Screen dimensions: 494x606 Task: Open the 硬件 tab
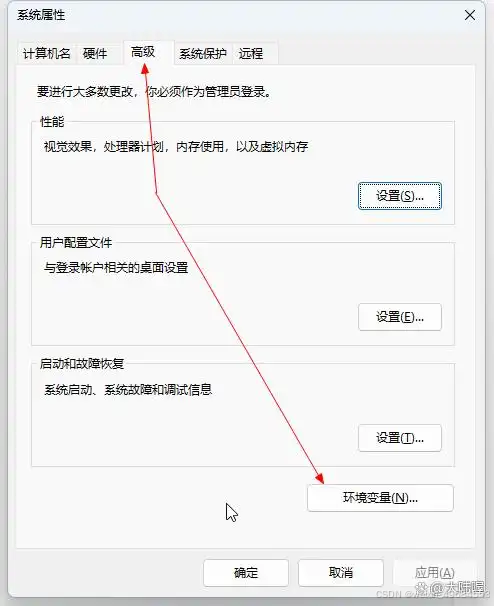click(x=95, y=53)
